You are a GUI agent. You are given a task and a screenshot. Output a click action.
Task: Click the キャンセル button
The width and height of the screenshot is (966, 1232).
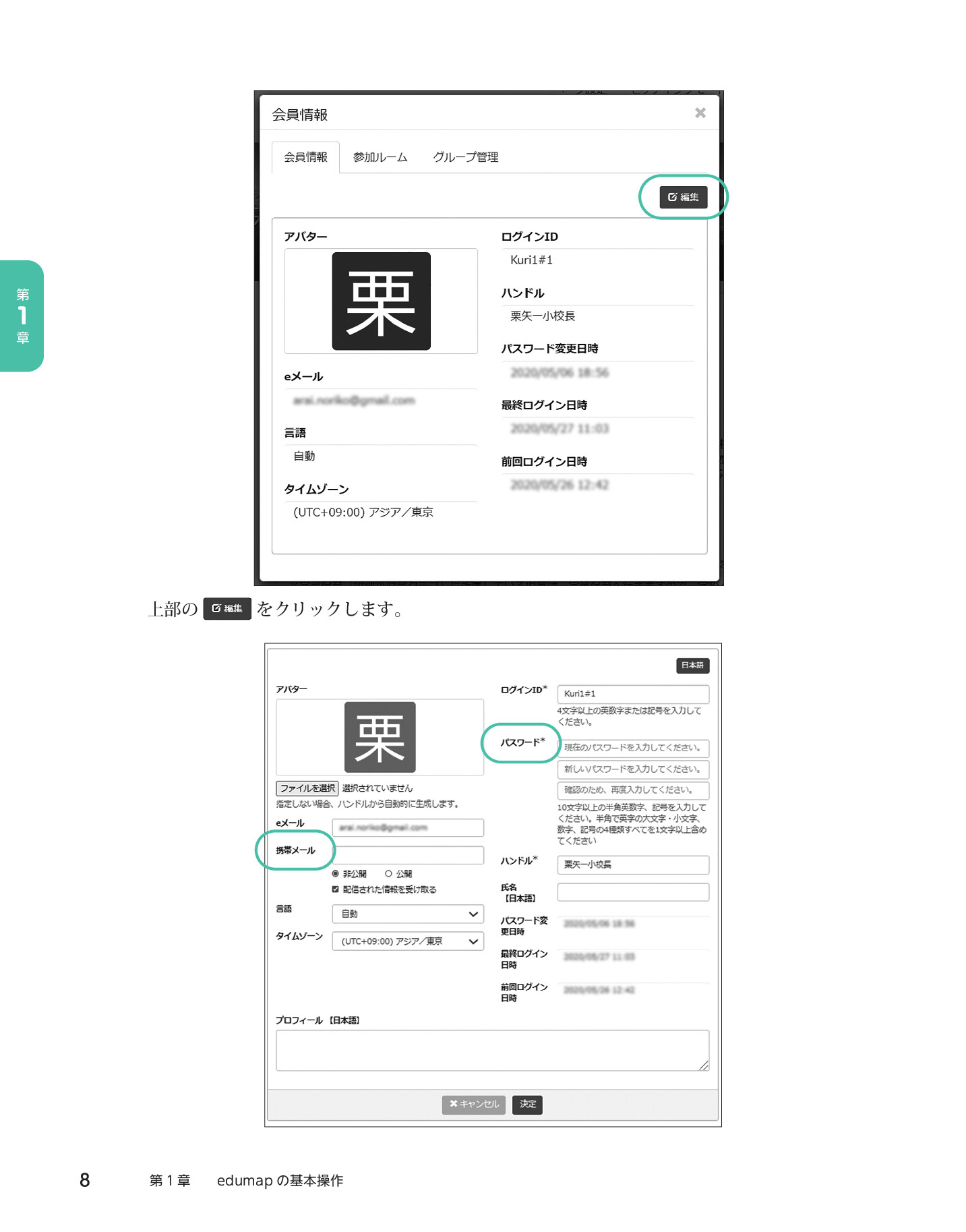click(x=473, y=1105)
